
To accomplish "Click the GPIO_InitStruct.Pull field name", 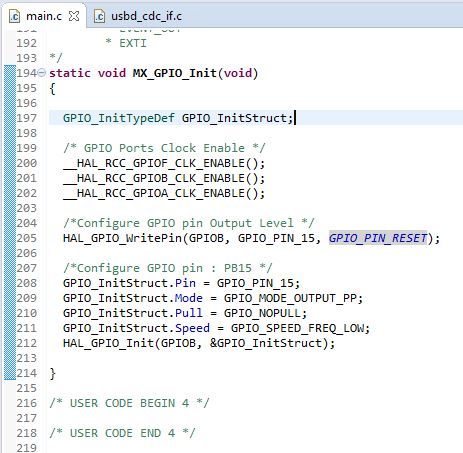I will (x=189, y=313).
